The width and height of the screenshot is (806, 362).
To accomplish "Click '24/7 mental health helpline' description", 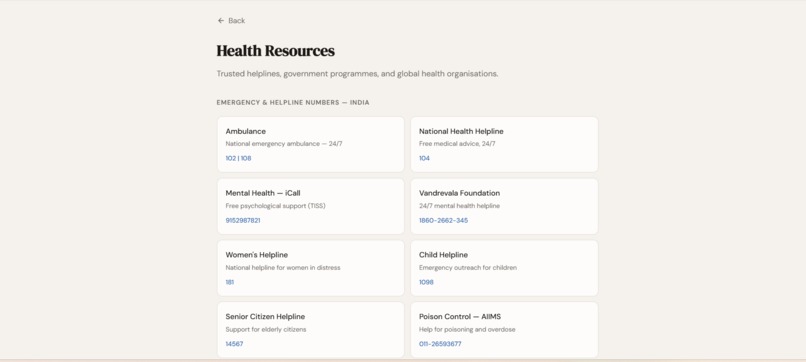I will 459,206.
